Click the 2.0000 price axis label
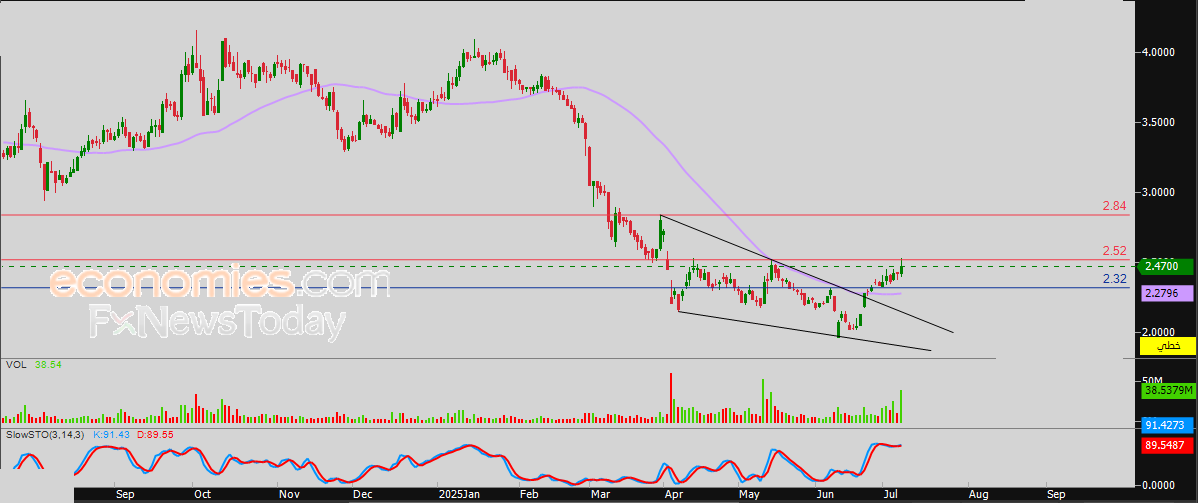This screenshot has height=503, width=1198. pos(1158,333)
